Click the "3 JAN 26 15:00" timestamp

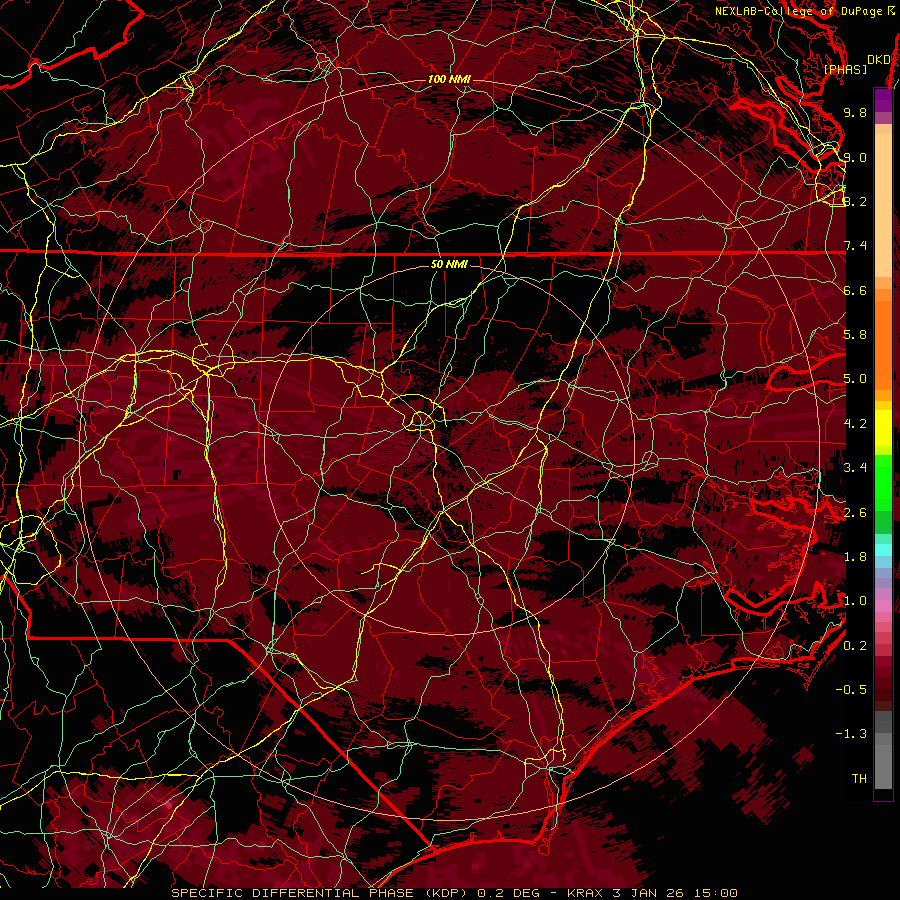pyautogui.click(x=676, y=893)
